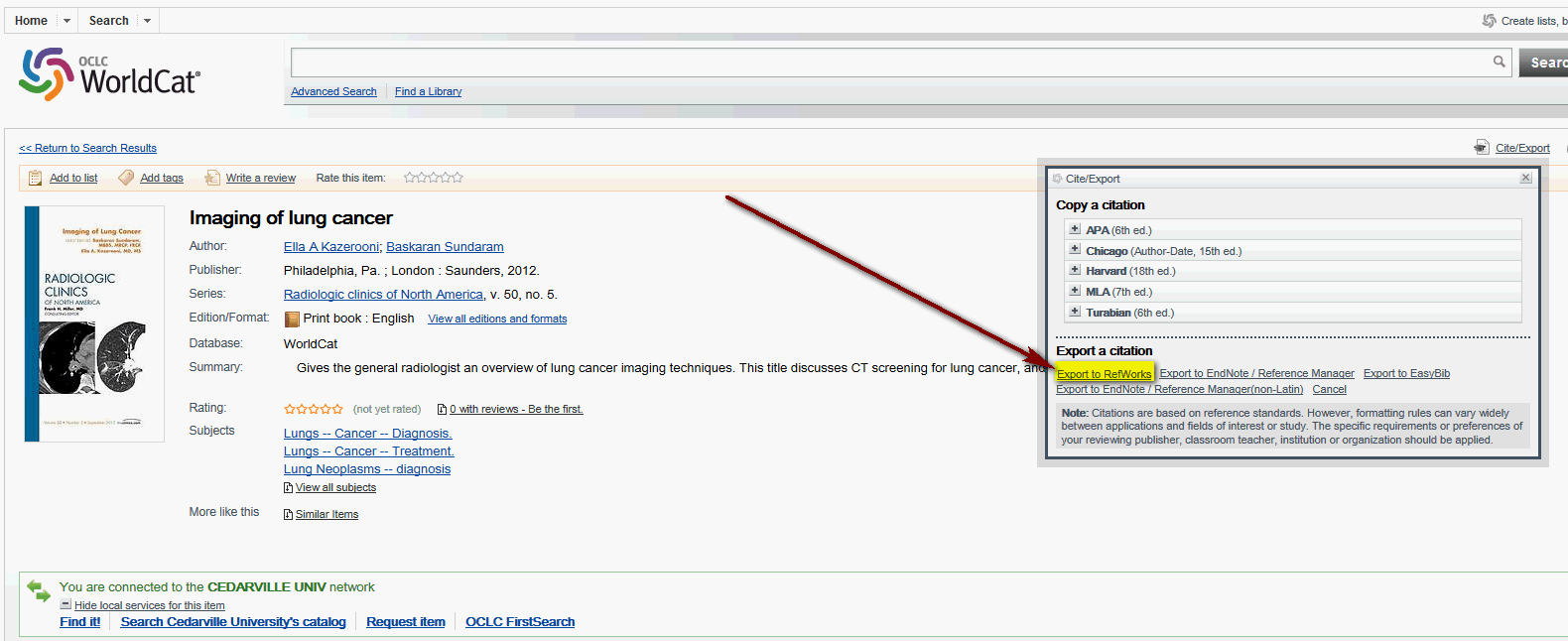The width and height of the screenshot is (1568, 641).
Task: Click Hide local services for this item
Action: point(149,605)
